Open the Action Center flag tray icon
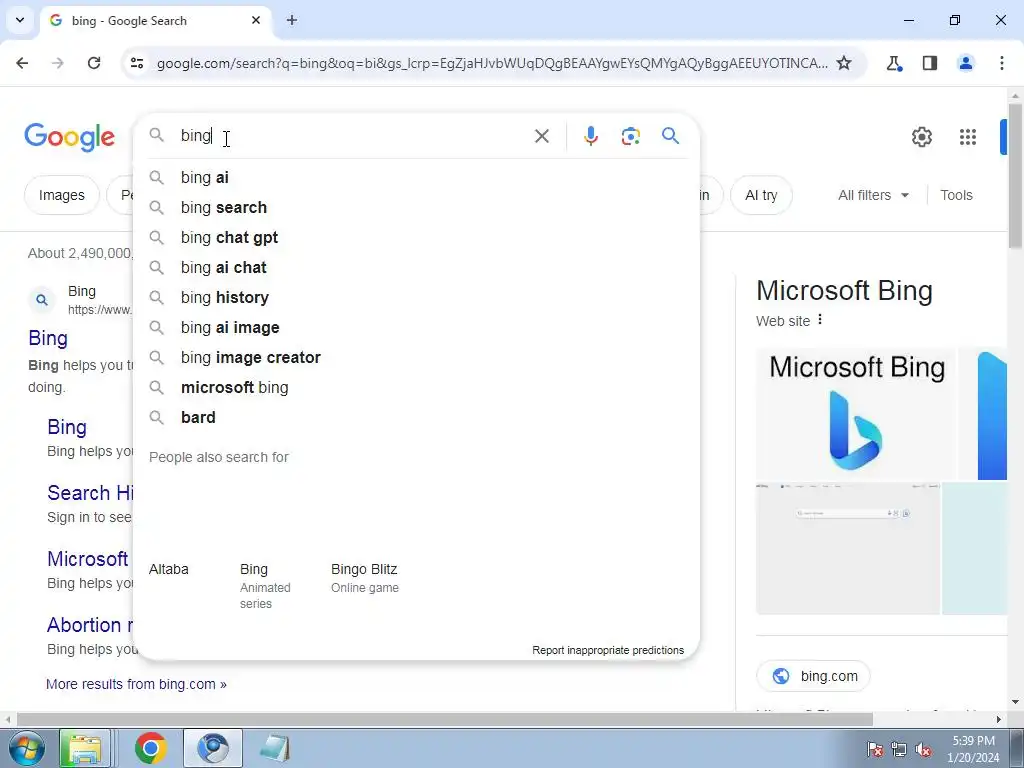Image resolution: width=1024 pixels, height=768 pixels. [874, 749]
